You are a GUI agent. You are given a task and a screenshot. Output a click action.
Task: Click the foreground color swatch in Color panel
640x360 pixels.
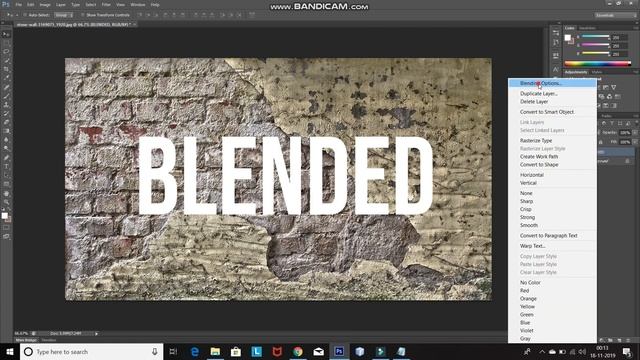pyautogui.click(x=567, y=38)
